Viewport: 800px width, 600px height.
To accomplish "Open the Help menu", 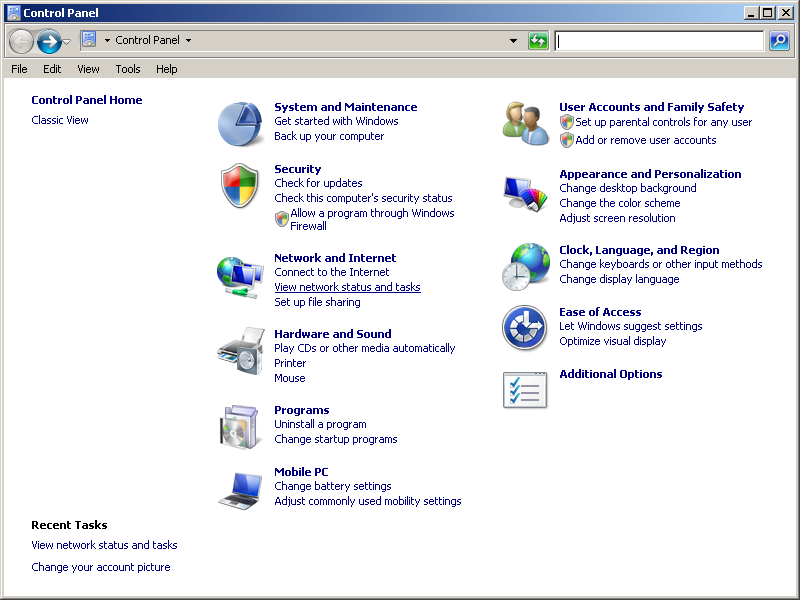I will coord(166,69).
